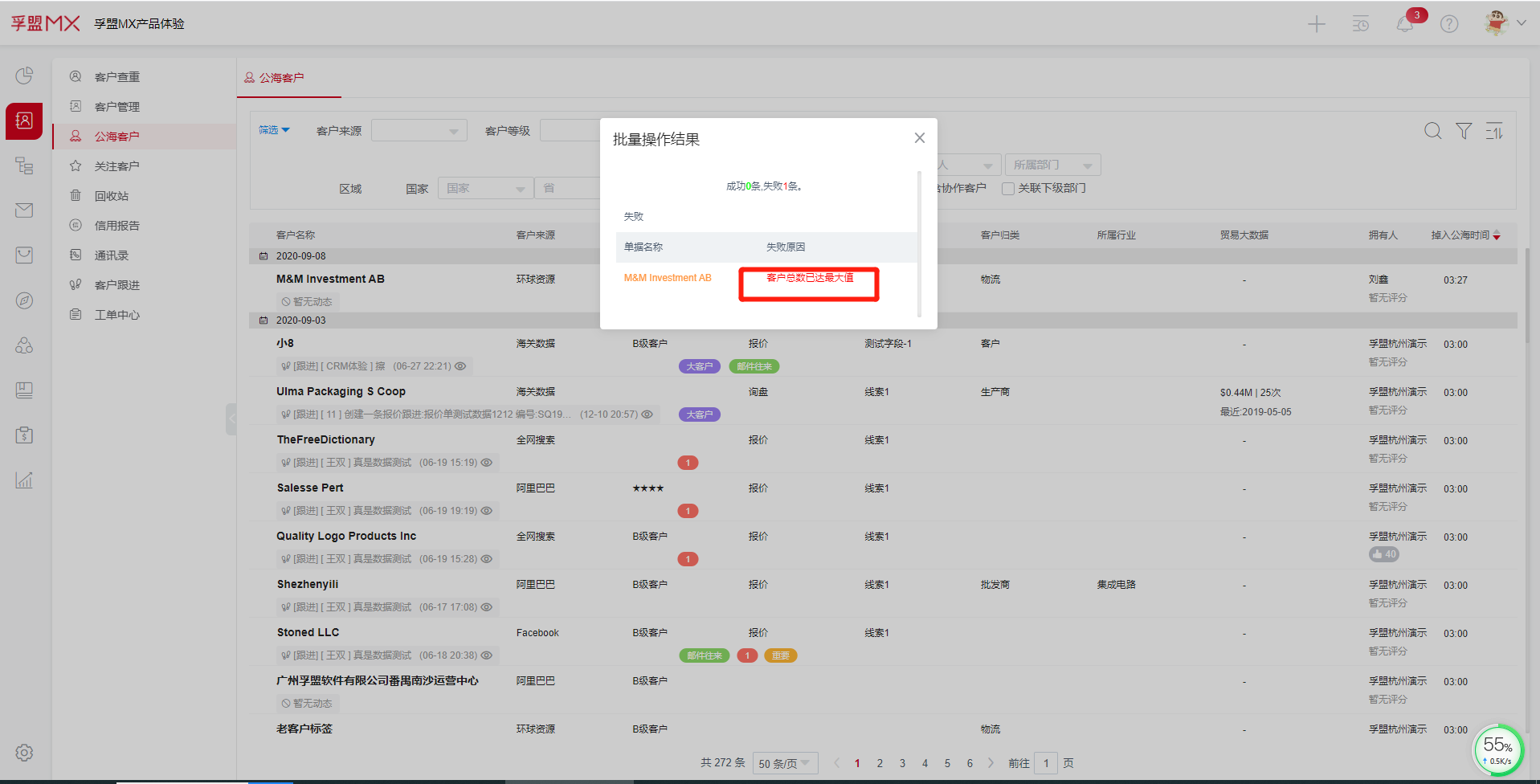Open the mail envelope icon in sidebar
Viewport: 1540px width, 784px height.
[24, 210]
